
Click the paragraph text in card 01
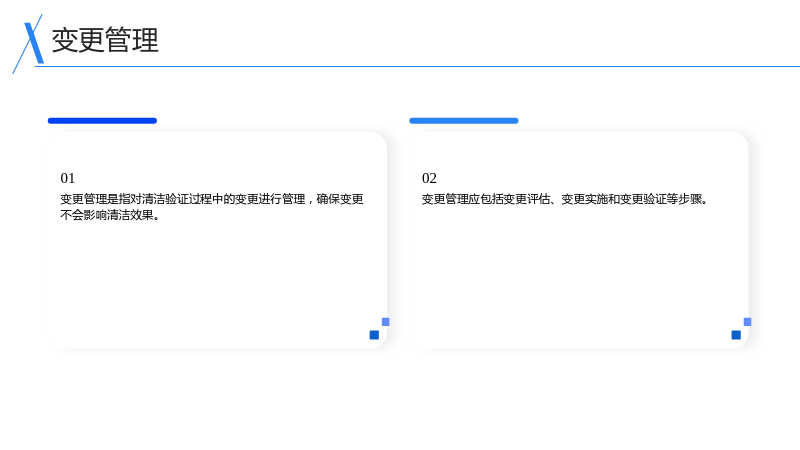[x=212, y=207]
